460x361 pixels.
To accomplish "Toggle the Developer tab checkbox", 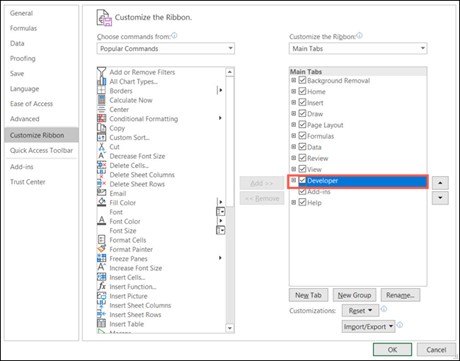I will 302,180.
